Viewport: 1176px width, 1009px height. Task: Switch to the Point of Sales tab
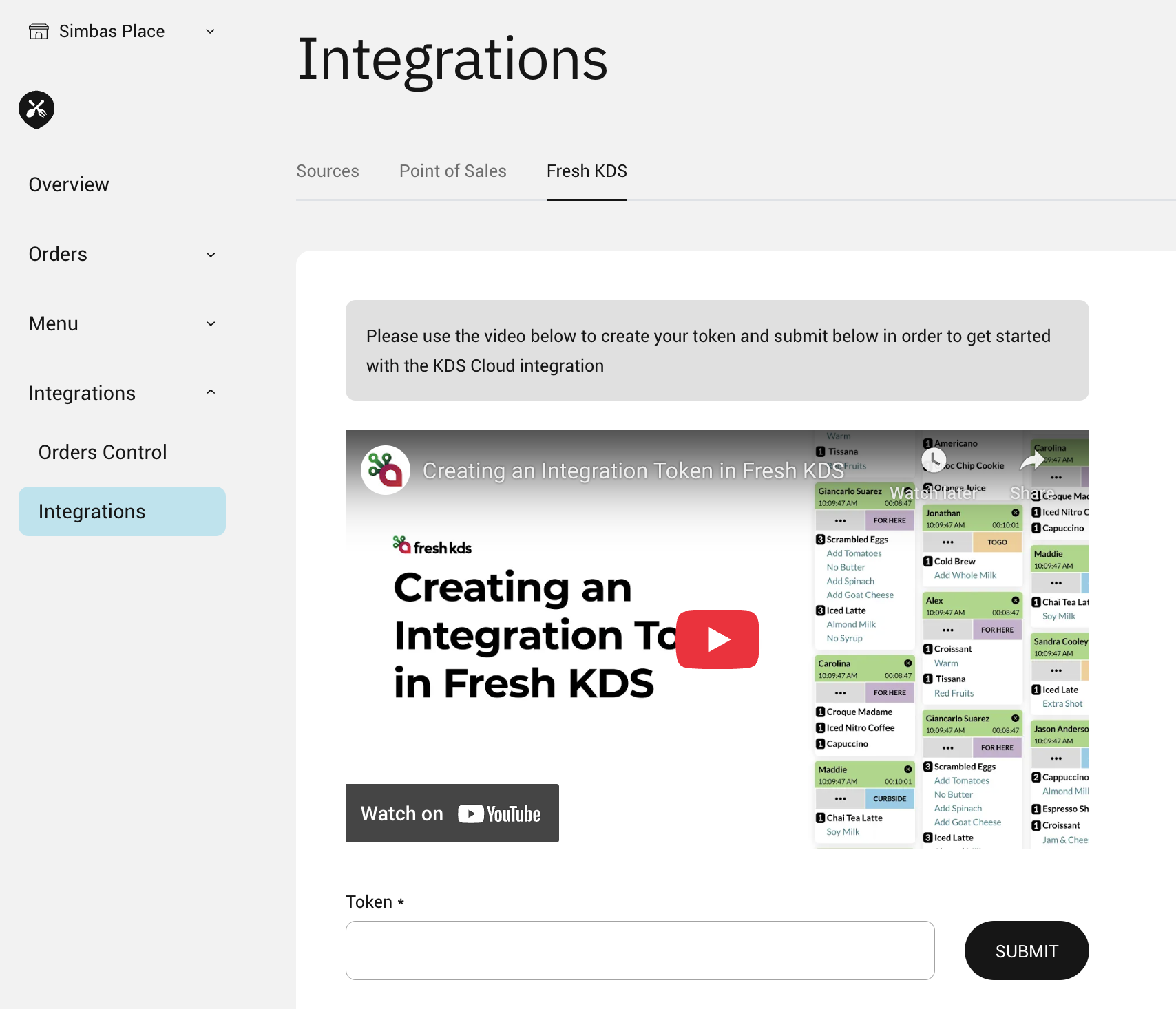click(x=452, y=171)
